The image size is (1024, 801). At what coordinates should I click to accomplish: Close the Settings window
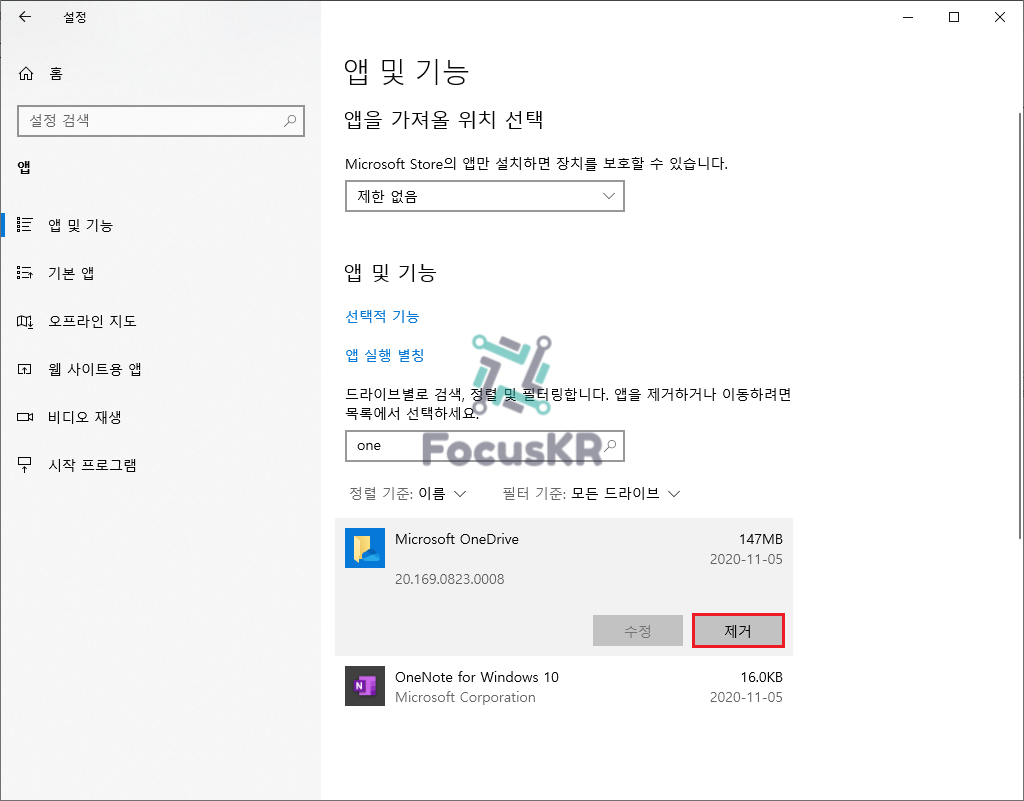pyautogui.click(x=1000, y=17)
